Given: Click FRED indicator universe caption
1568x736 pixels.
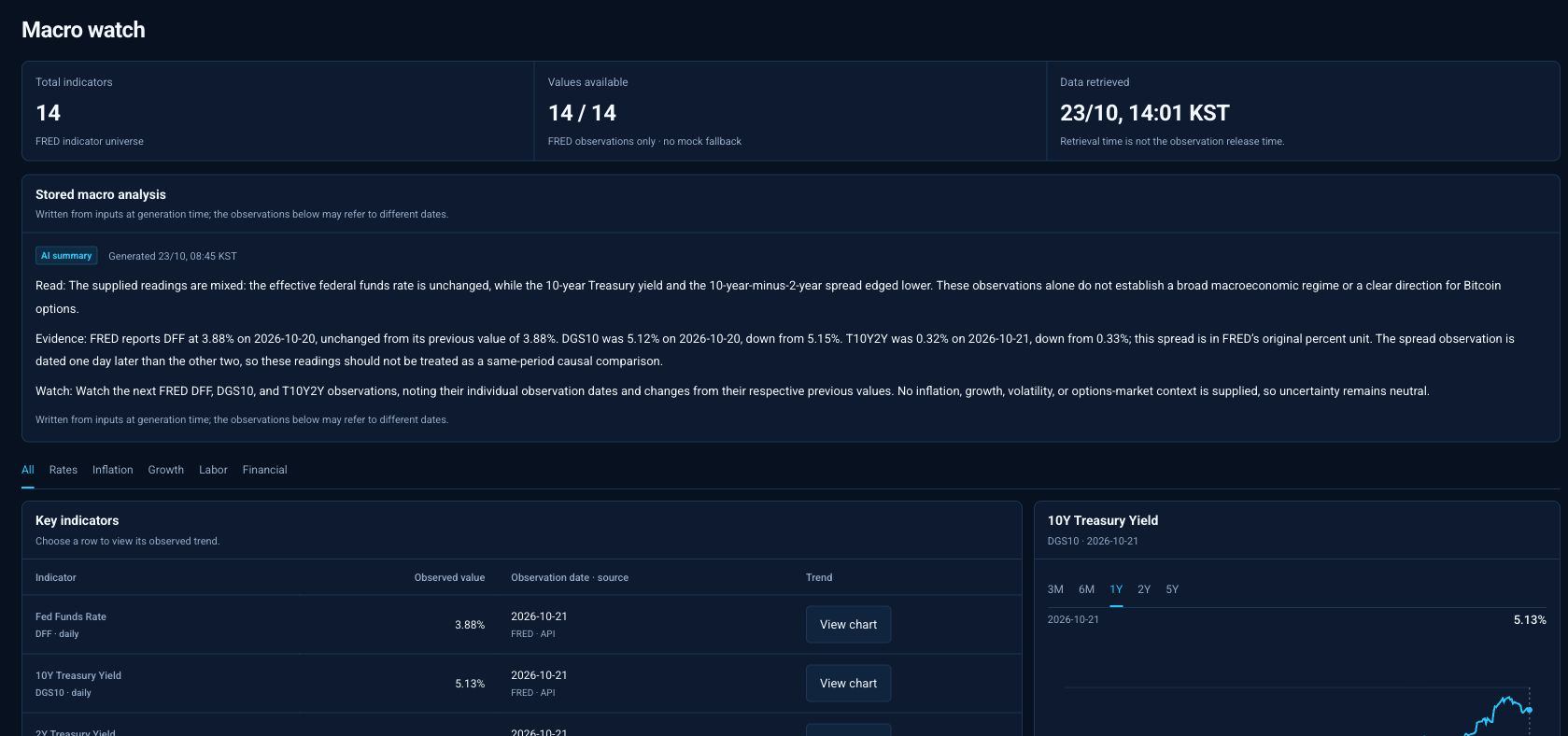Looking at the screenshot, I should (90, 141).
